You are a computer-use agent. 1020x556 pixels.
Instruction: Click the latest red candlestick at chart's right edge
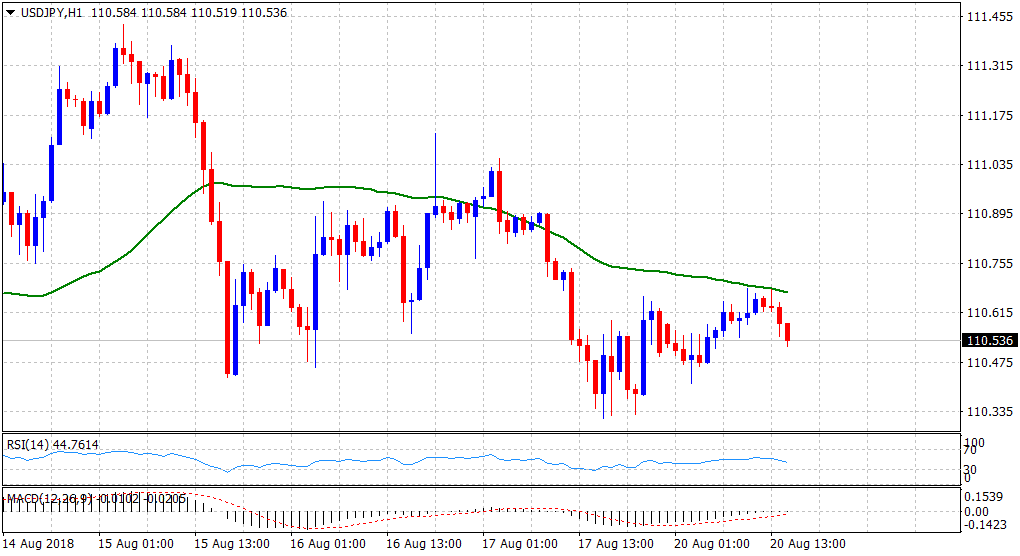(789, 332)
